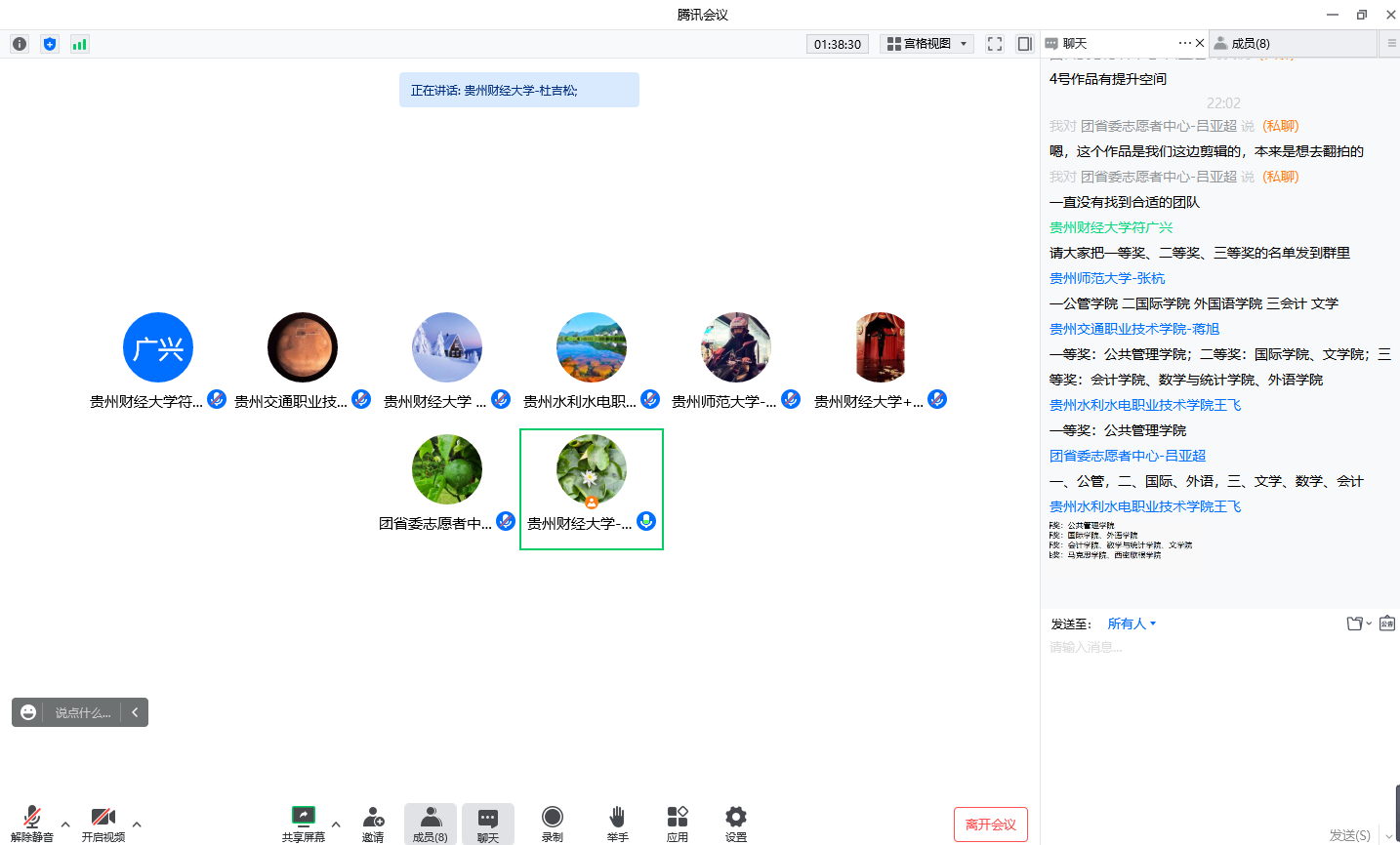Invite participants with the 邀请 icon
The image size is (1400, 845).
(x=373, y=823)
